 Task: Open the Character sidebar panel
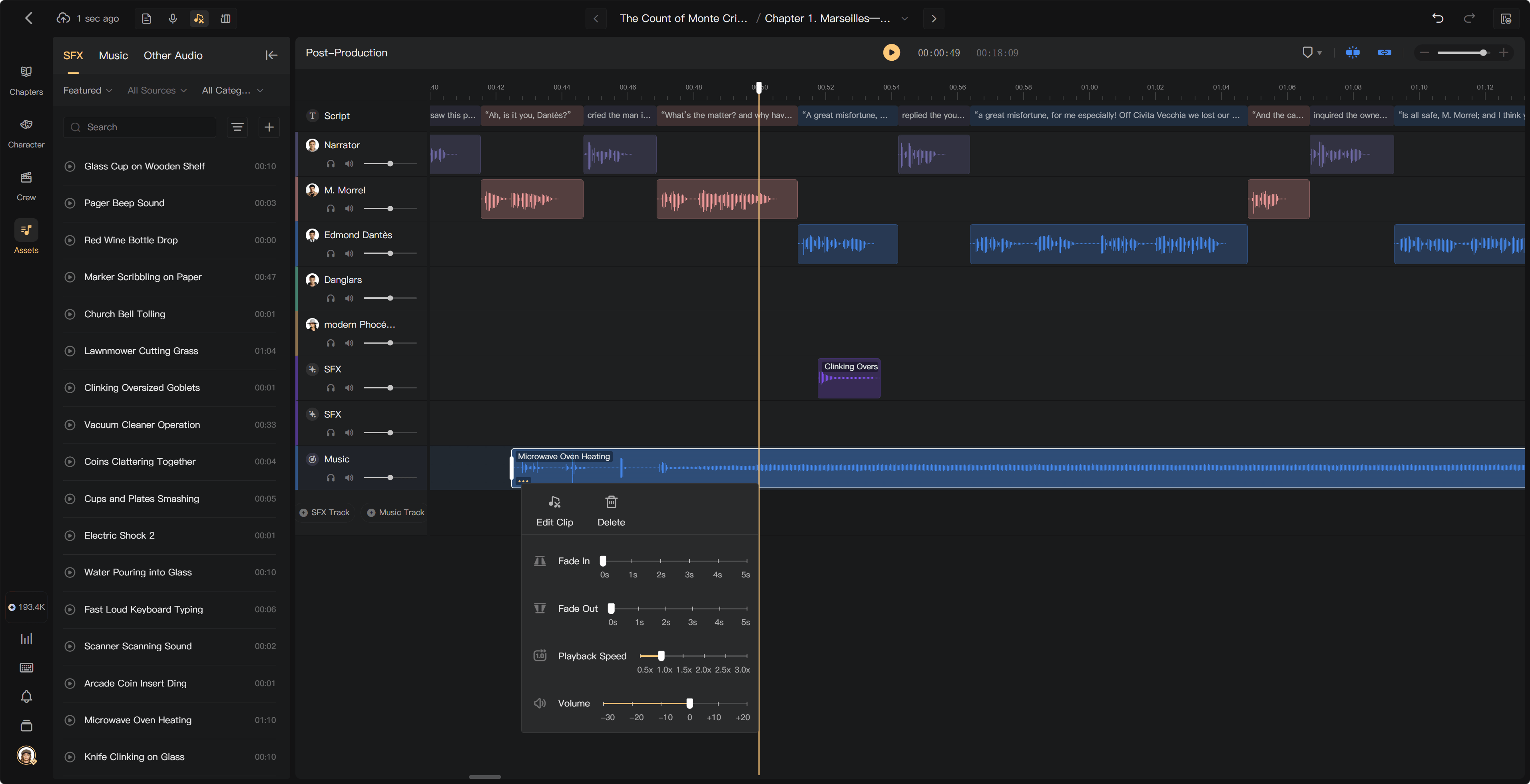(x=26, y=133)
